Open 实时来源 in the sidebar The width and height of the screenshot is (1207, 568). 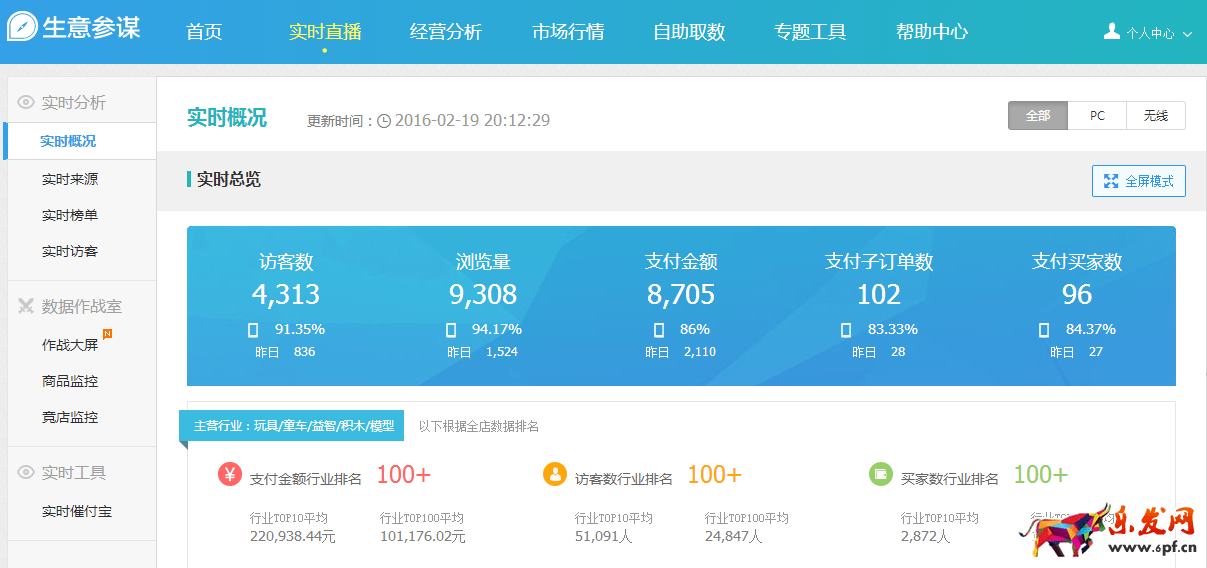click(x=70, y=179)
